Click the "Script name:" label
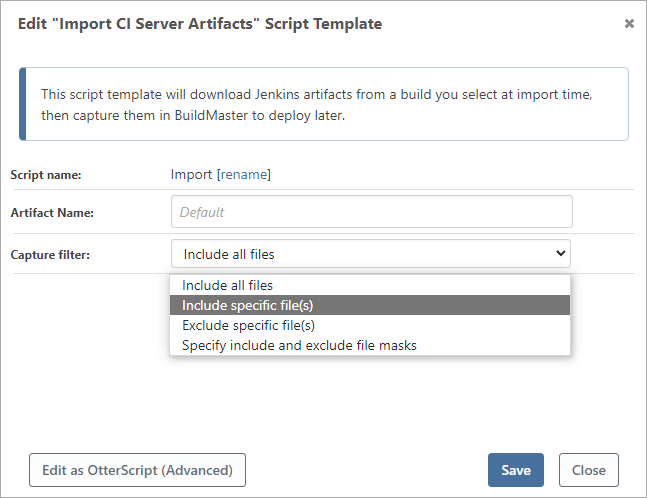647x498 pixels. click(x=46, y=175)
